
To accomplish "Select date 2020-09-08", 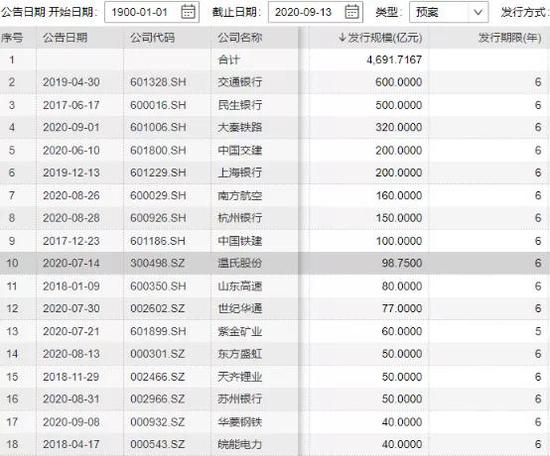I will tap(71, 422).
